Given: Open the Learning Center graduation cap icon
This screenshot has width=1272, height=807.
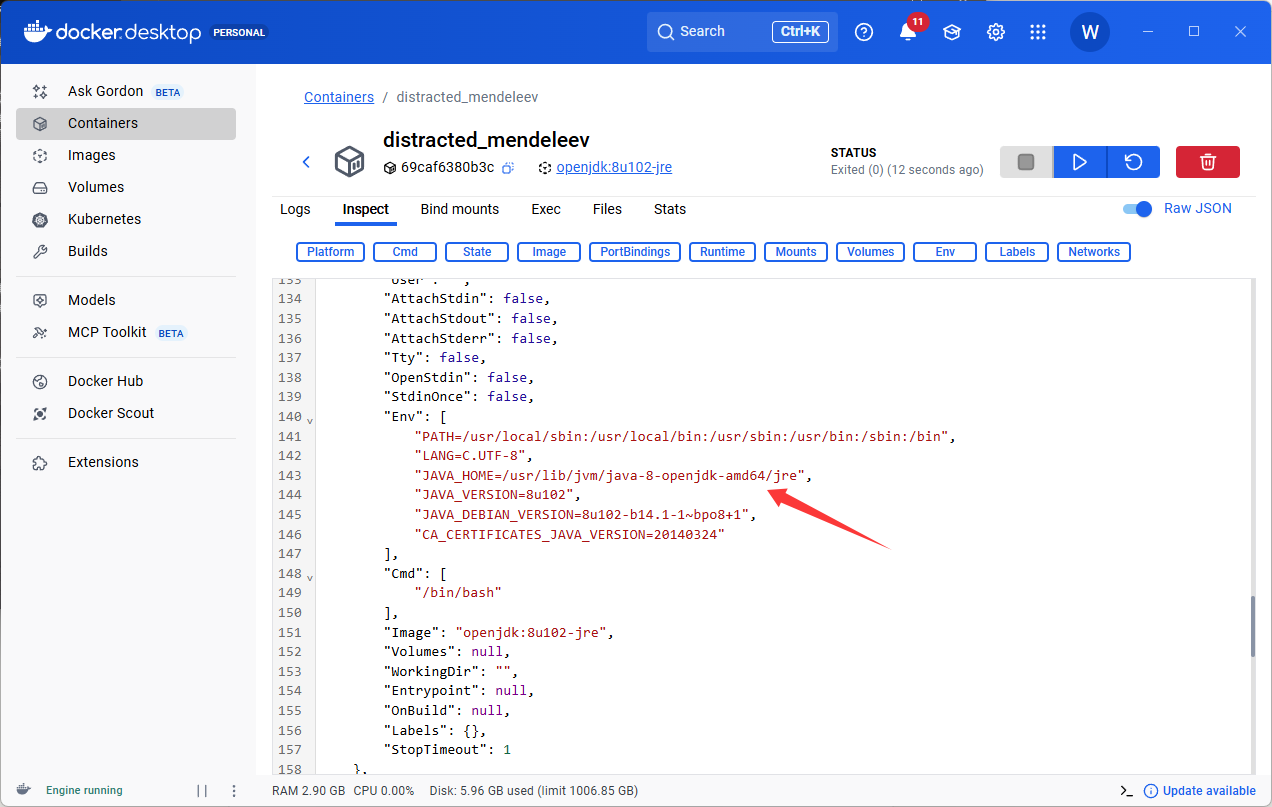Looking at the screenshot, I should (951, 32).
